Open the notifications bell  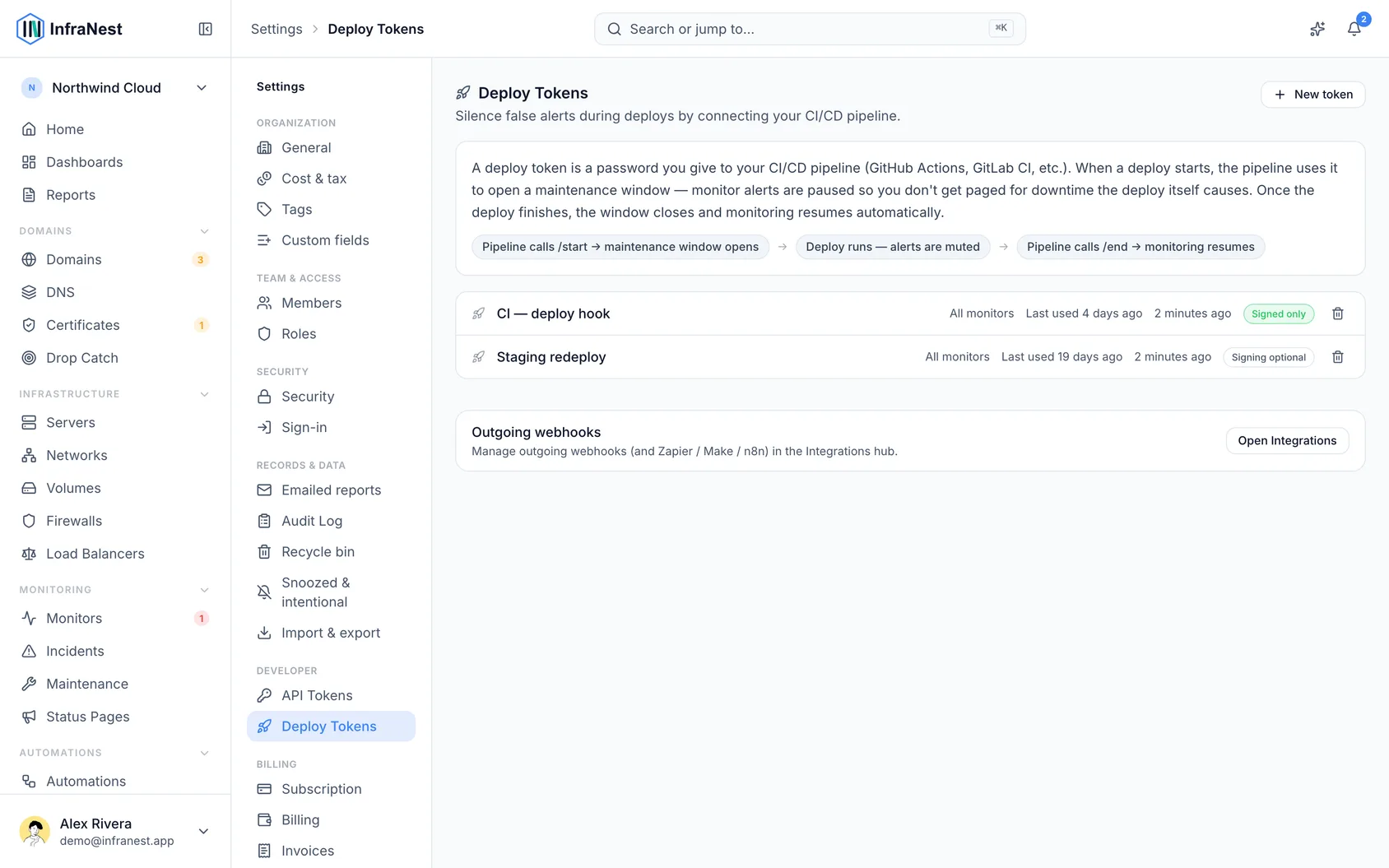1354,29
